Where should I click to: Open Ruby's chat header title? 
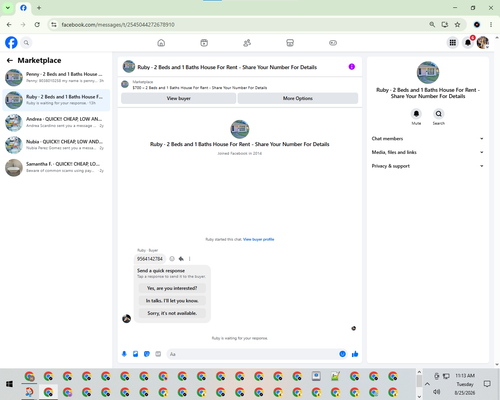tap(227, 67)
